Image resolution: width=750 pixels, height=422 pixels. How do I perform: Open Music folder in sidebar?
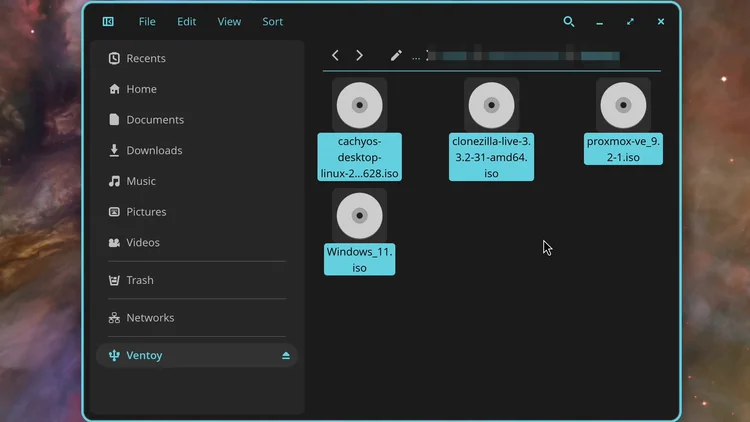(197, 181)
